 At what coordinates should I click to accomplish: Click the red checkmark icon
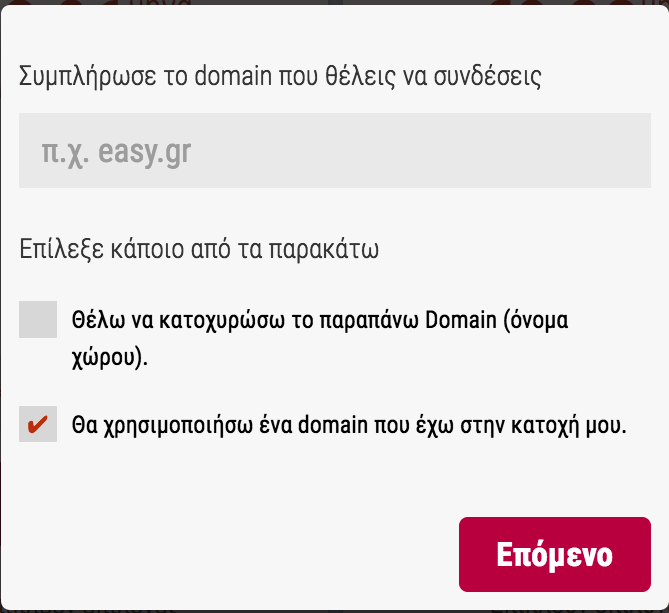pos(38,424)
